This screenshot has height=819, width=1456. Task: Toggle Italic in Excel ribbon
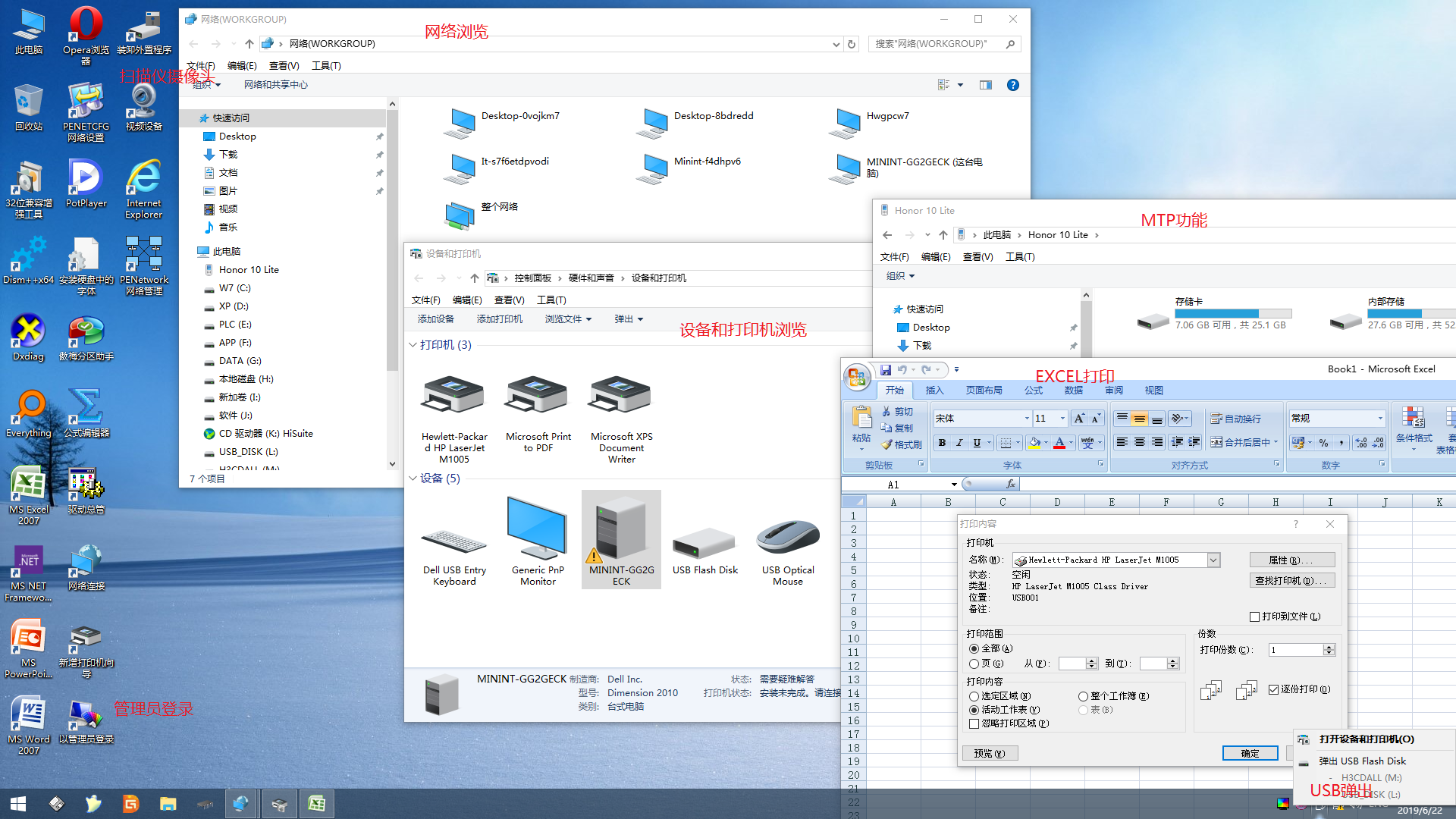coord(959,443)
